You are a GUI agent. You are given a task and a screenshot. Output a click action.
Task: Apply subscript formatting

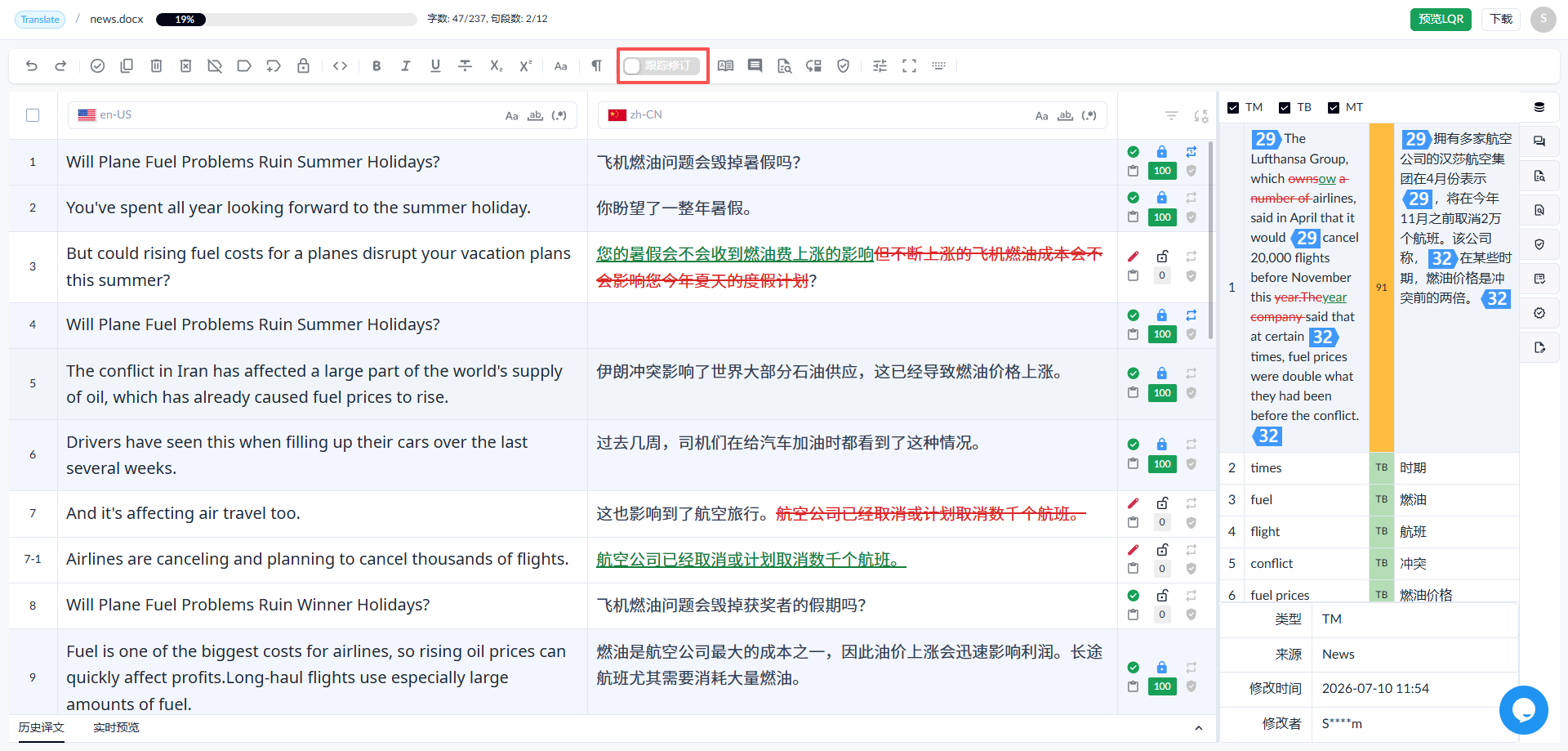tap(496, 66)
